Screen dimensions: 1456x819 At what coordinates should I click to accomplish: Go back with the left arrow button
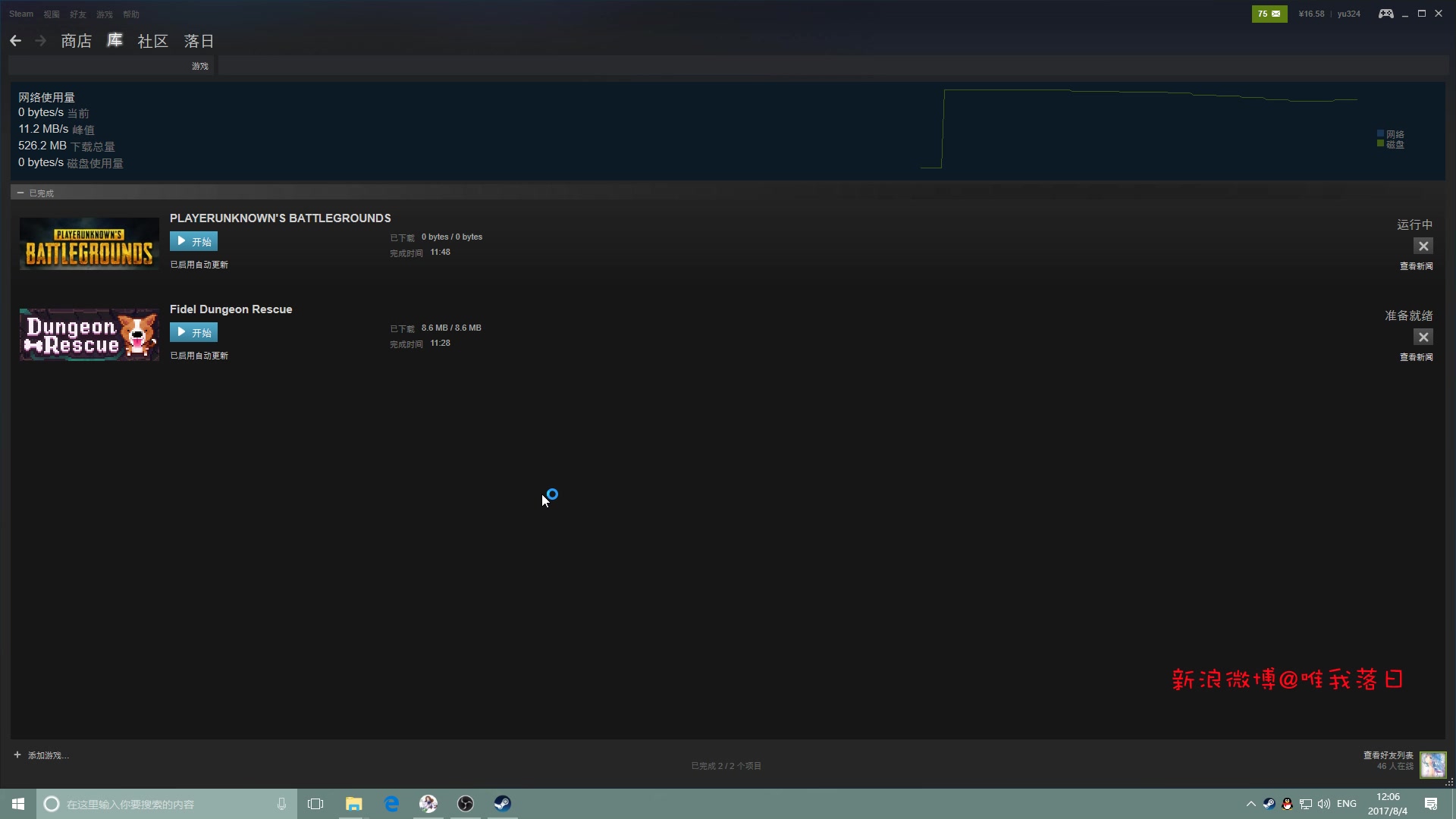point(15,41)
